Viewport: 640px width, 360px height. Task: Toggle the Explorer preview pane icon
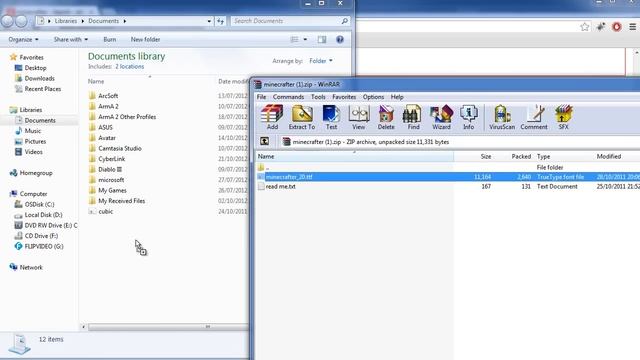click(322, 40)
